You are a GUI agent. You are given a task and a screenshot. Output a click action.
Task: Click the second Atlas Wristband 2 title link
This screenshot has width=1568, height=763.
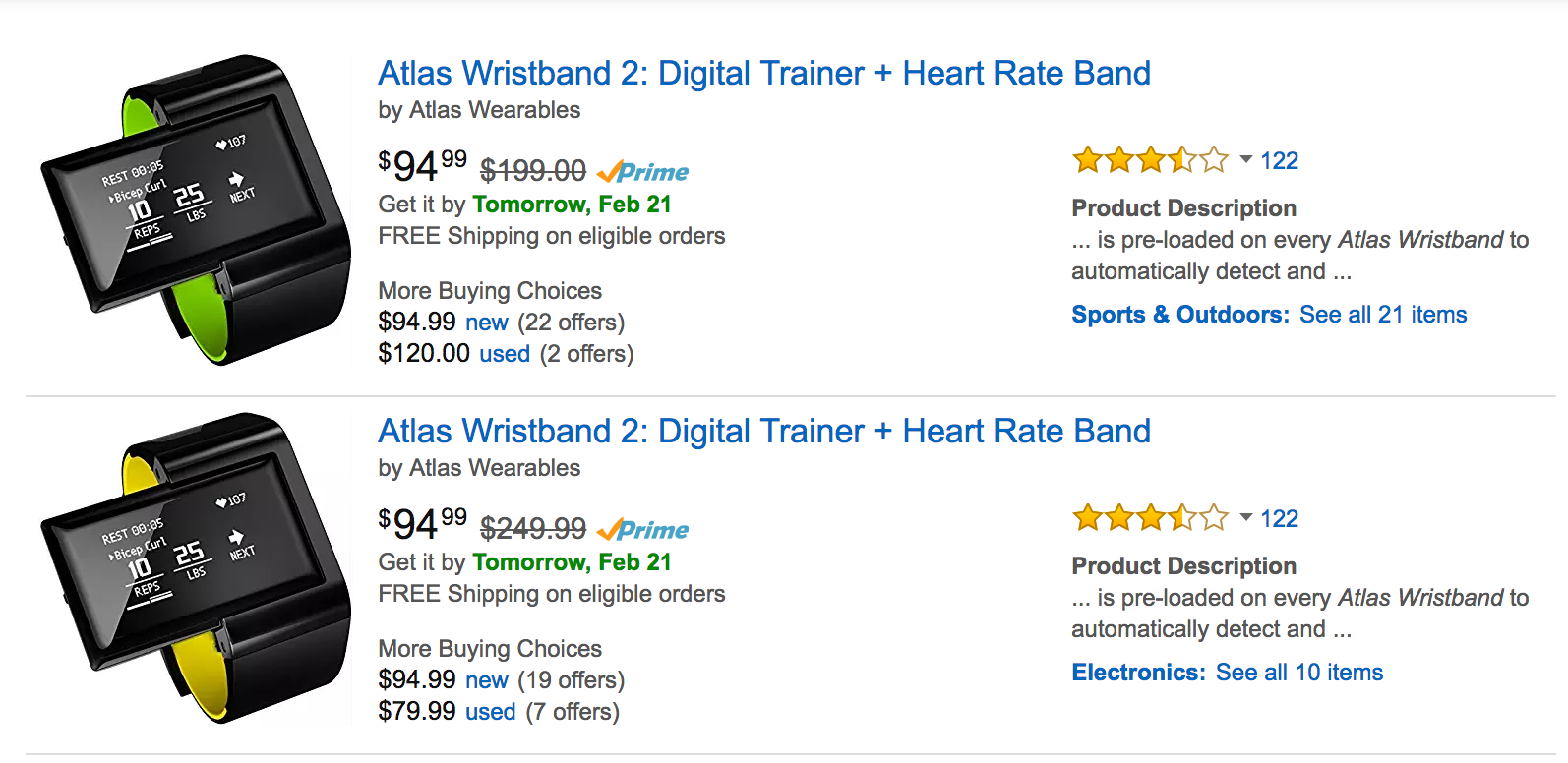(x=763, y=432)
